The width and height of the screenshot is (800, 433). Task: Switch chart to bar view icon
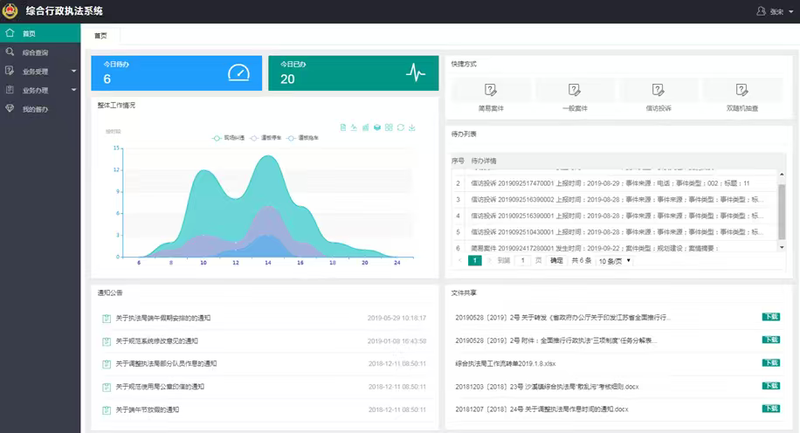[x=365, y=127]
